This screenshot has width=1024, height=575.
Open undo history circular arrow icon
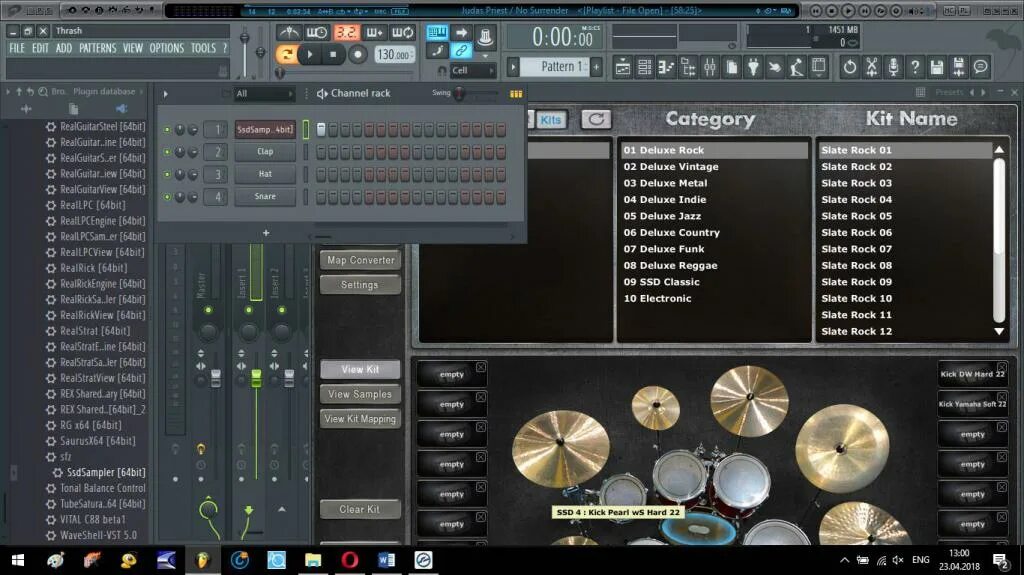(x=850, y=67)
